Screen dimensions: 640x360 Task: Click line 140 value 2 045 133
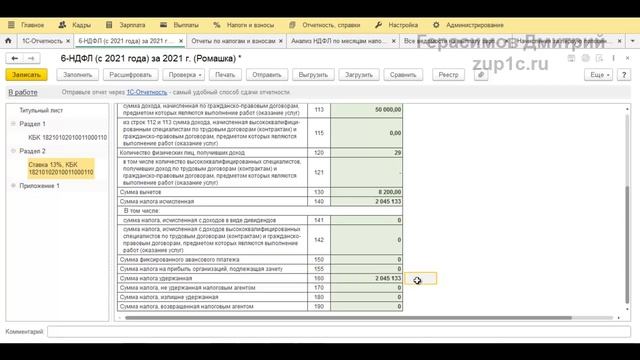click(366, 201)
